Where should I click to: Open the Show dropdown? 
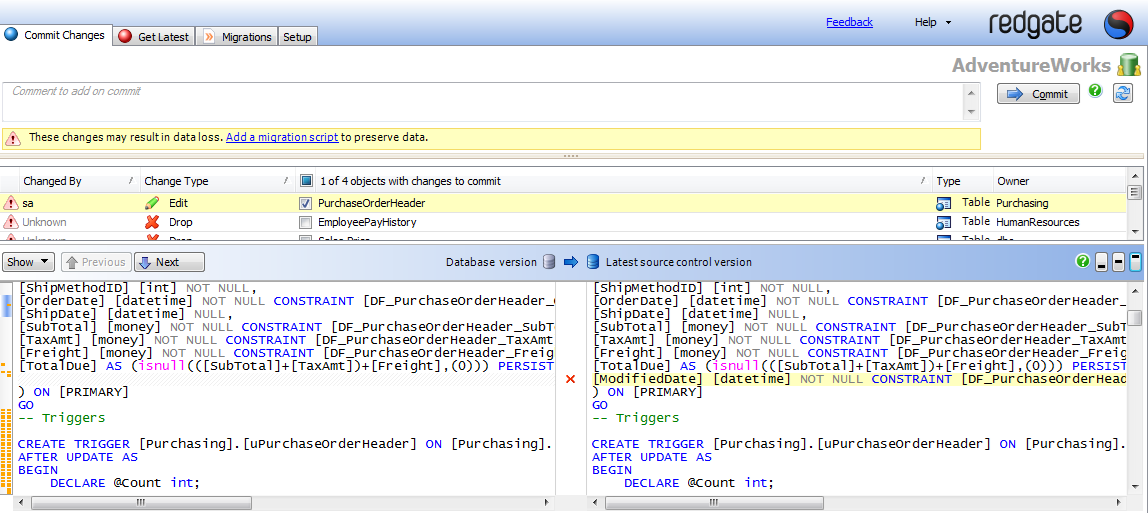pyautogui.click(x=29, y=262)
